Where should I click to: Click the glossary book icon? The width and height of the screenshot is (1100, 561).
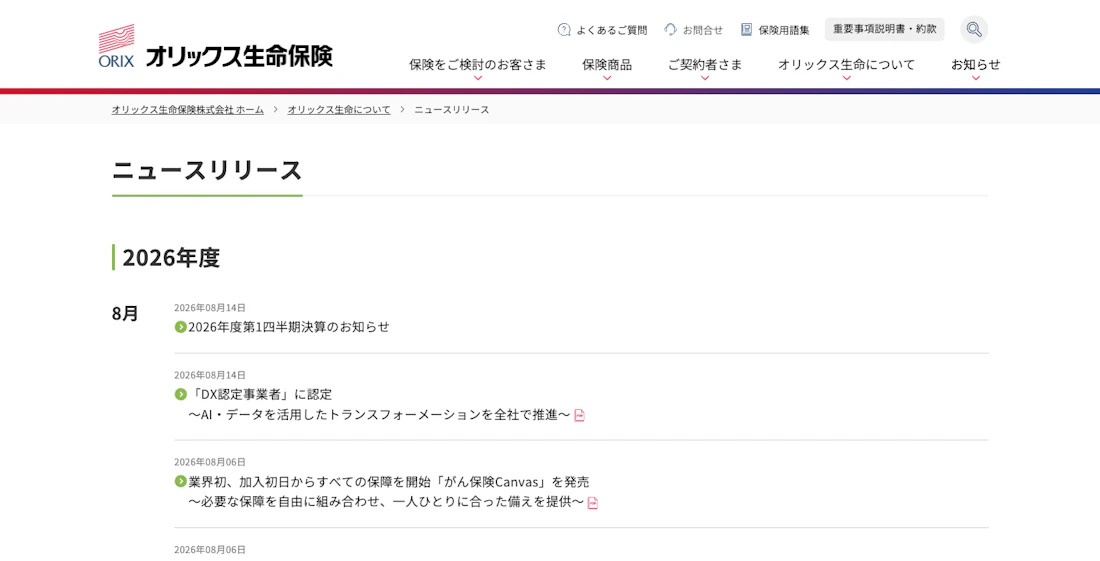click(746, 29)
